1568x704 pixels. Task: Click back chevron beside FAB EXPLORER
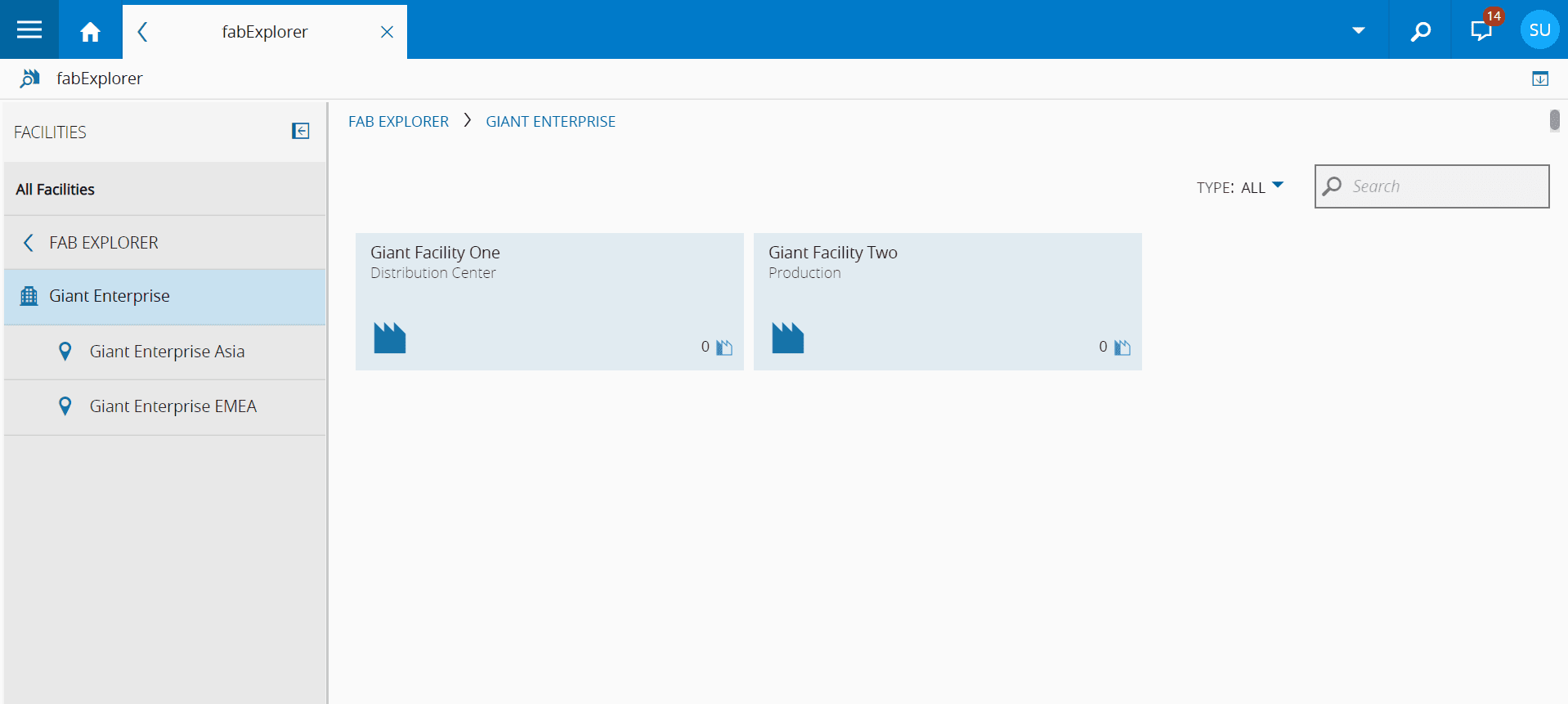coord(29,243)
